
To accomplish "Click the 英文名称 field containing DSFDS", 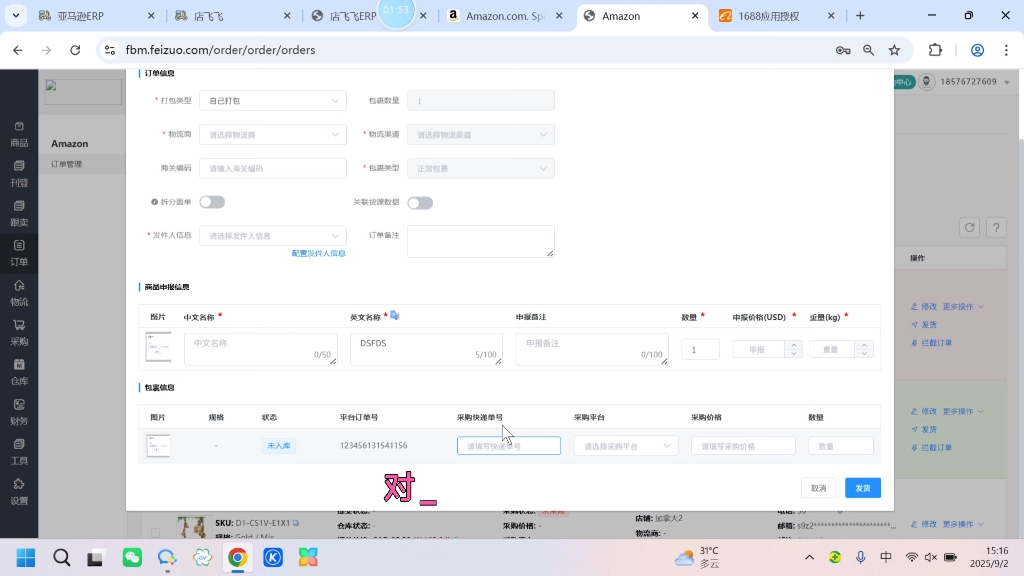I will [x=426, y=349].
